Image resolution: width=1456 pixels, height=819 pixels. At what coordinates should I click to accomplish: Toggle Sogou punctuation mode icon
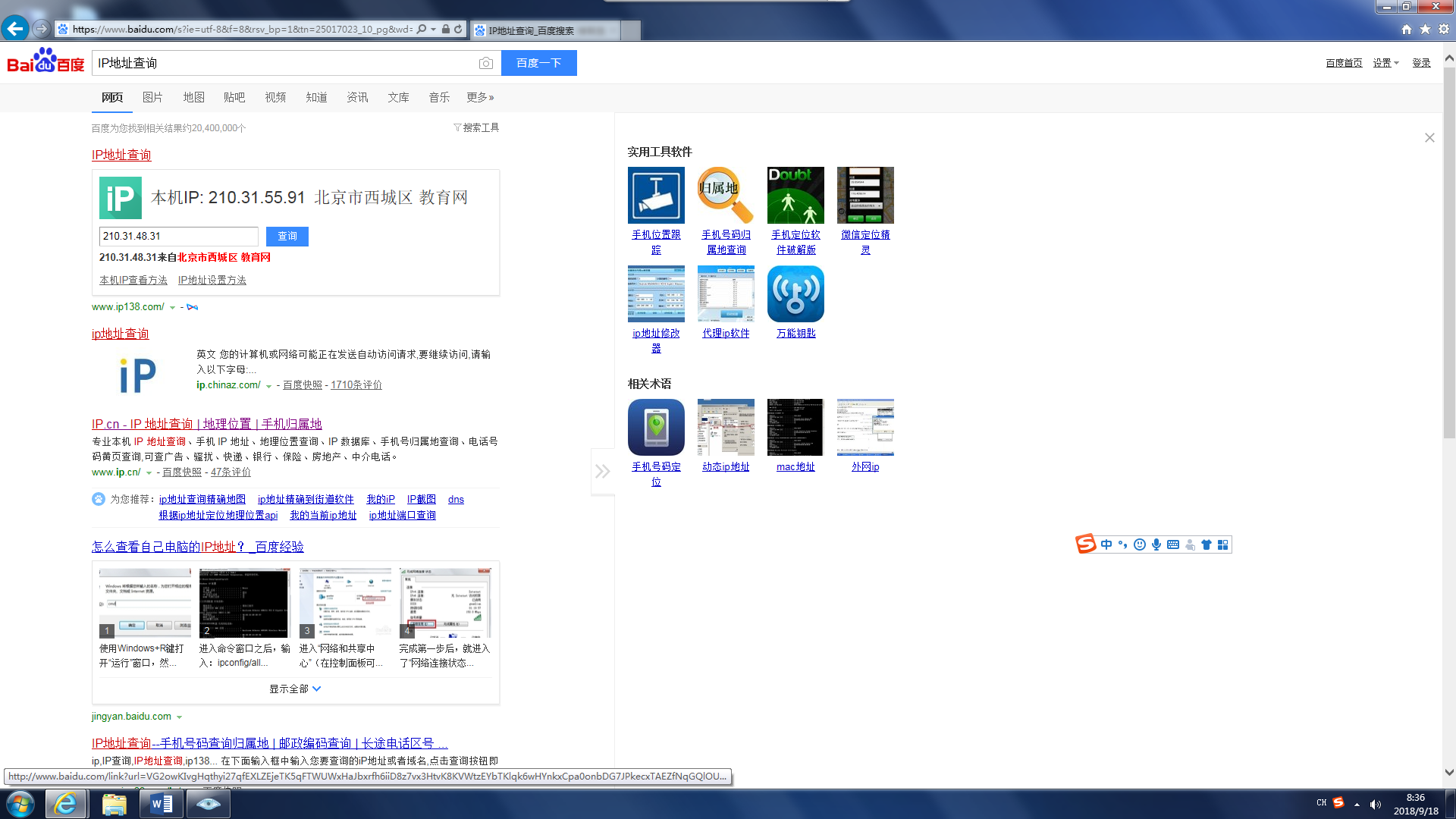click(1123, 544)
